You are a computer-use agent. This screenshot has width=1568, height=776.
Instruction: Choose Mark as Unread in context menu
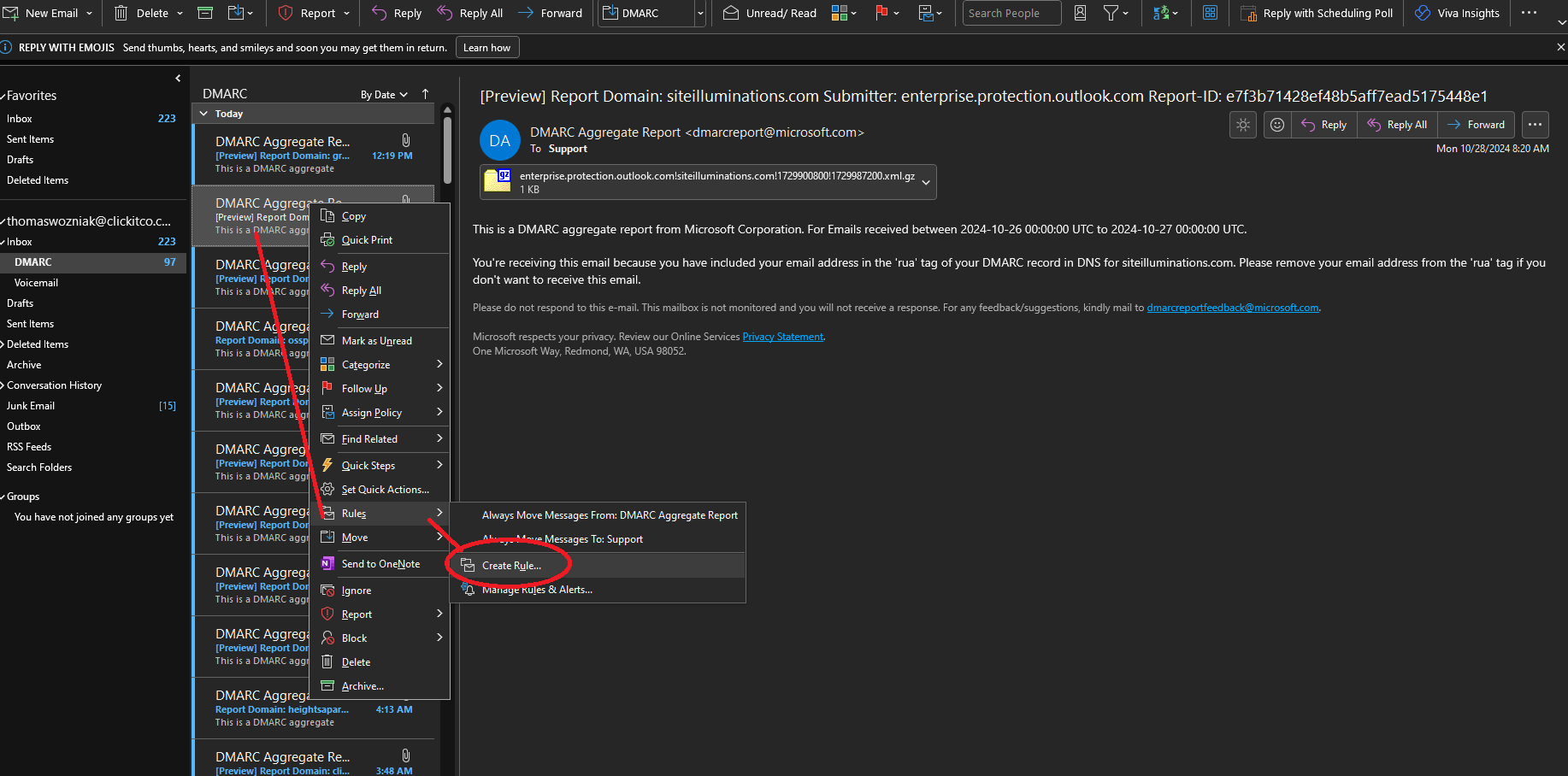click(380, 341)
